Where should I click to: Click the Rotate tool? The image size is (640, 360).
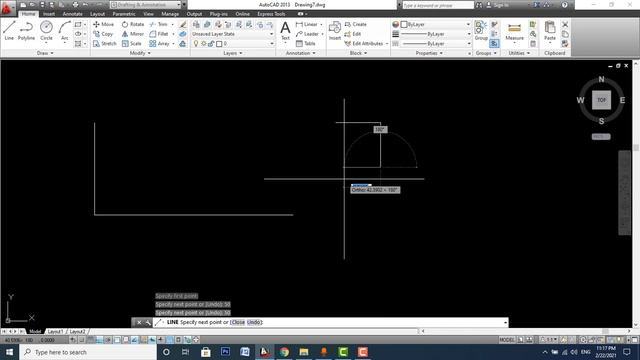133,24
